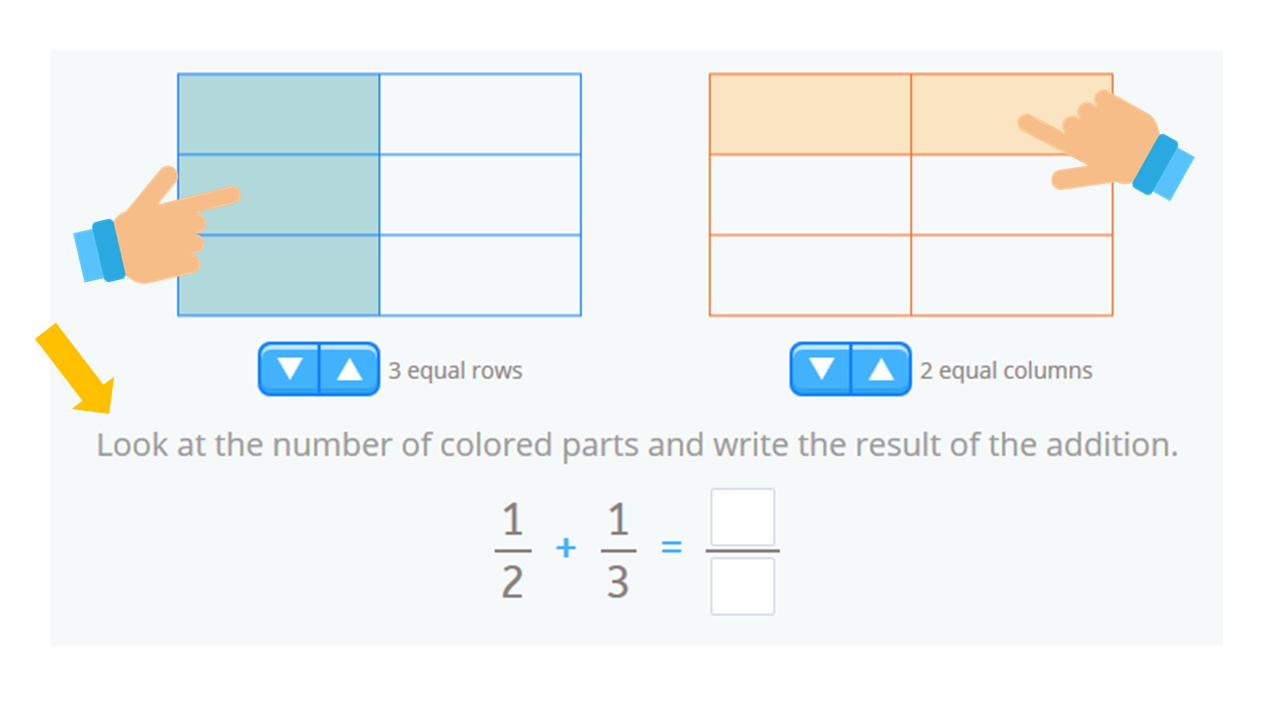Shade the bottom-right cell of the orange grid
Screen dimensions: 1280x720
(x=1010, y=273)
